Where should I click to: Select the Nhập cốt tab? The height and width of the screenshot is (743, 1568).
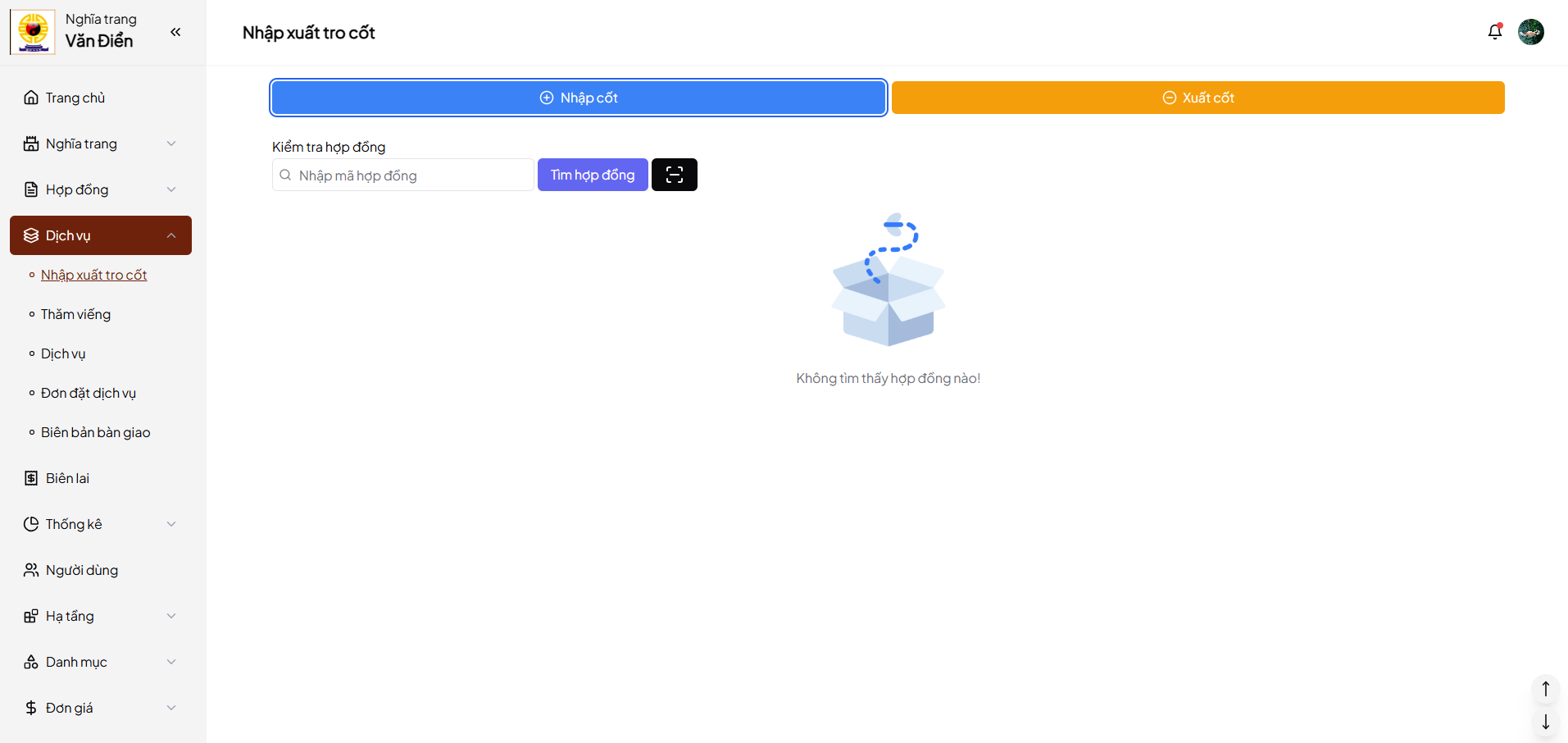pyautogui.click(x=578, y=98)
